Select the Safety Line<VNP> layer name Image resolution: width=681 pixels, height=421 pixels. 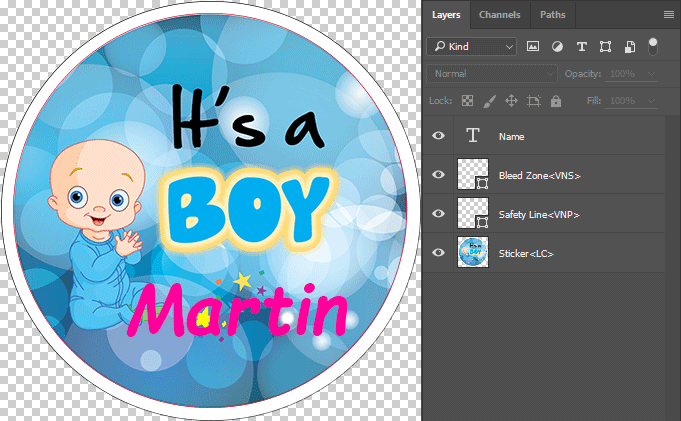539,215
